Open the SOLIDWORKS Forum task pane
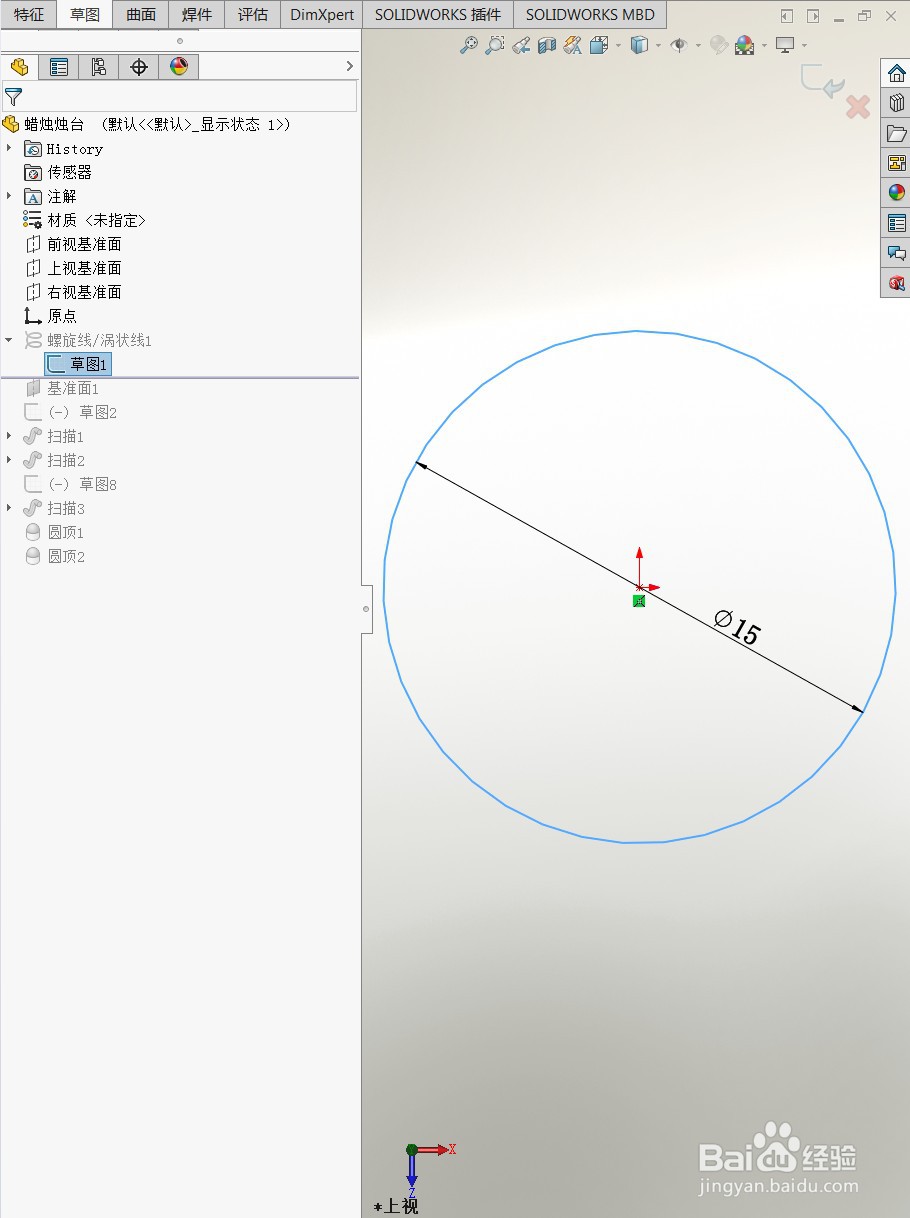This screenshot has height=1218, width=910. 896,253
